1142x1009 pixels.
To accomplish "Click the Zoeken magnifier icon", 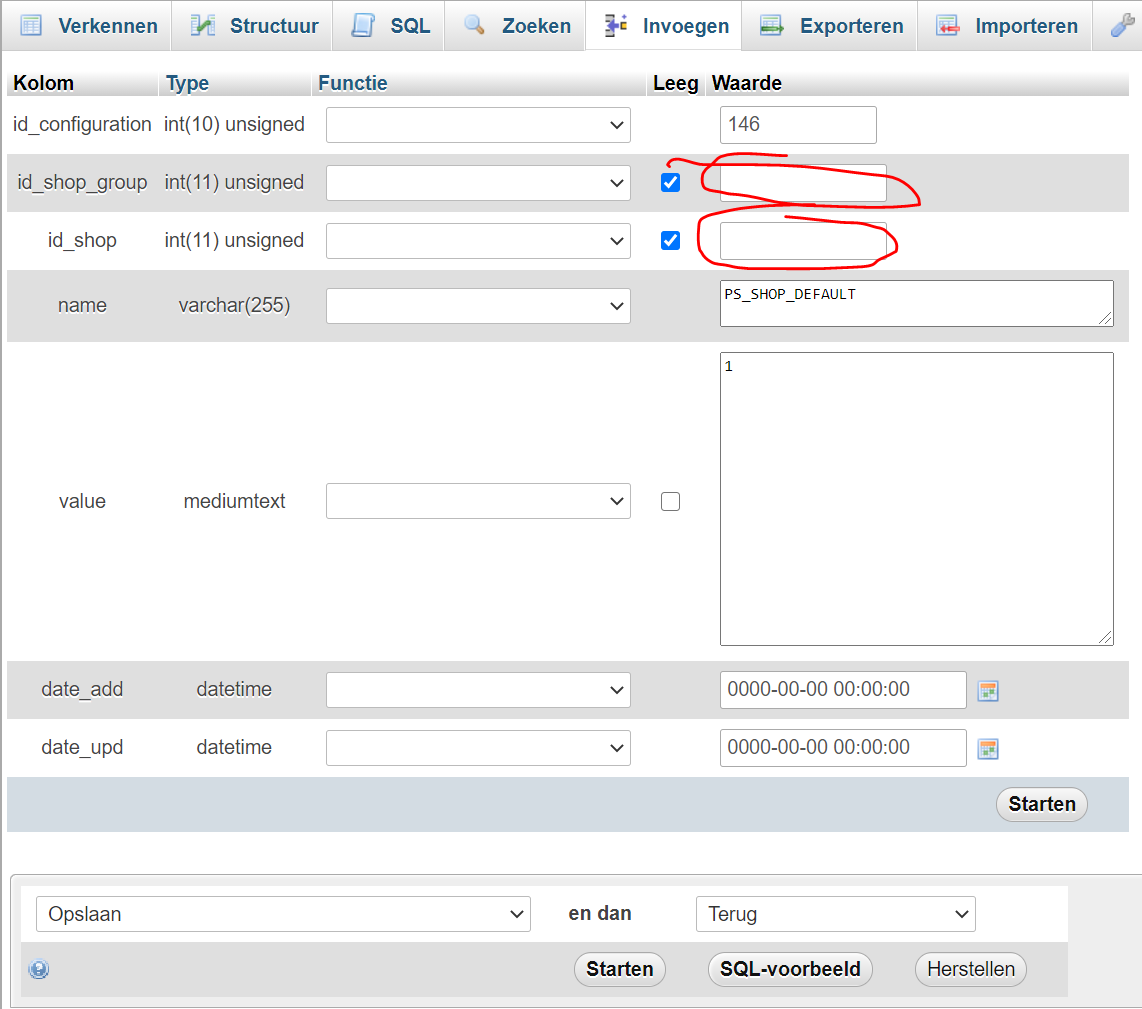I will tap(474, 25).
